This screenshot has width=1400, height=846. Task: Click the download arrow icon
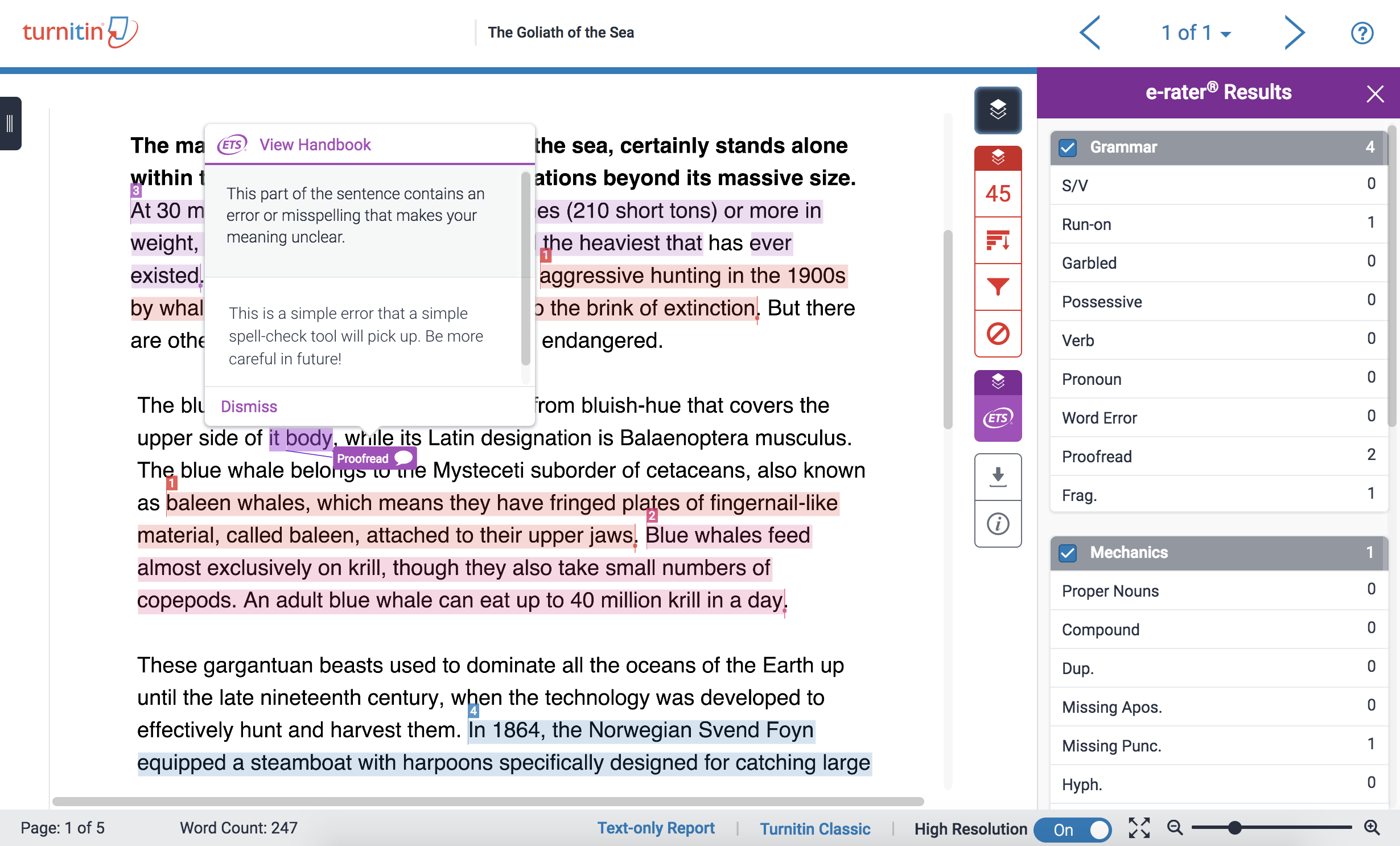998,477
